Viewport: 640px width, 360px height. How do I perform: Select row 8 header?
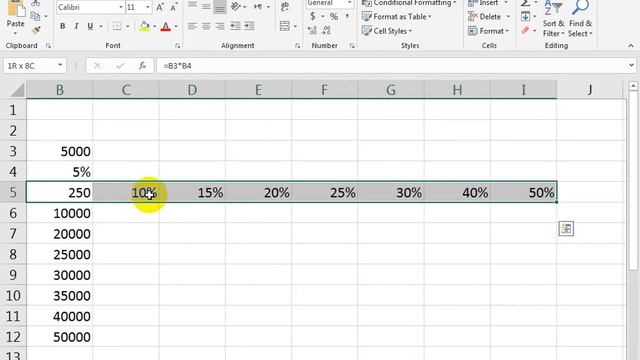coord(13,254)
